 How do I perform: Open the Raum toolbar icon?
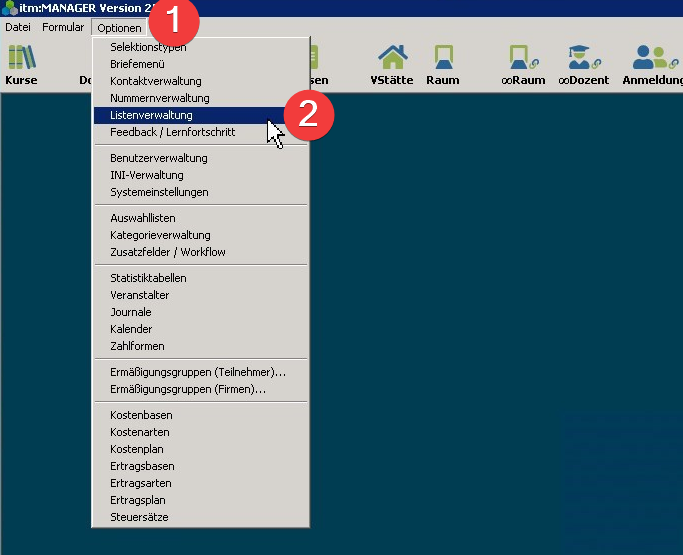[443, 57]
